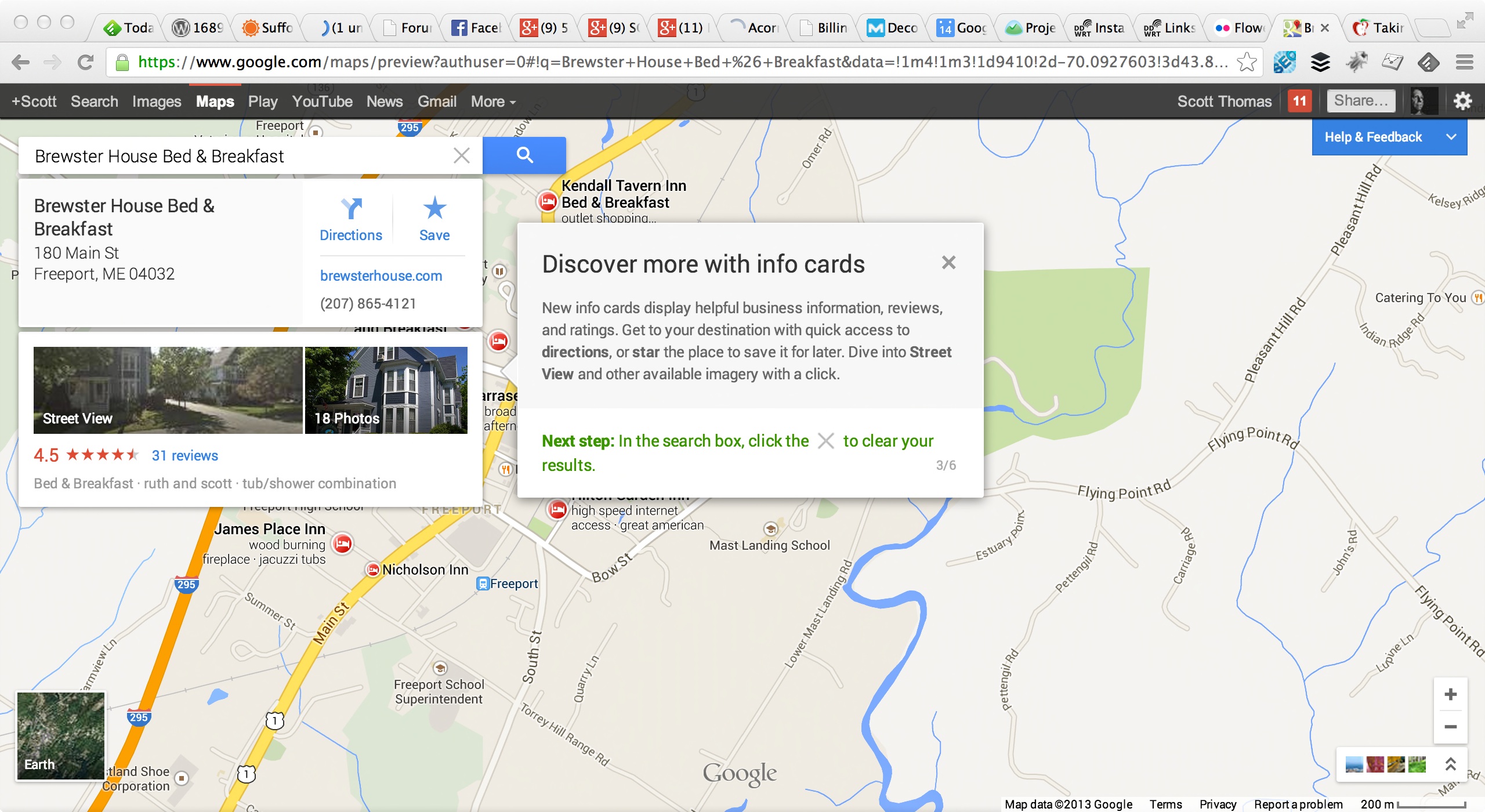Click the Catering To You restaurant marker

coord(1478,298)
